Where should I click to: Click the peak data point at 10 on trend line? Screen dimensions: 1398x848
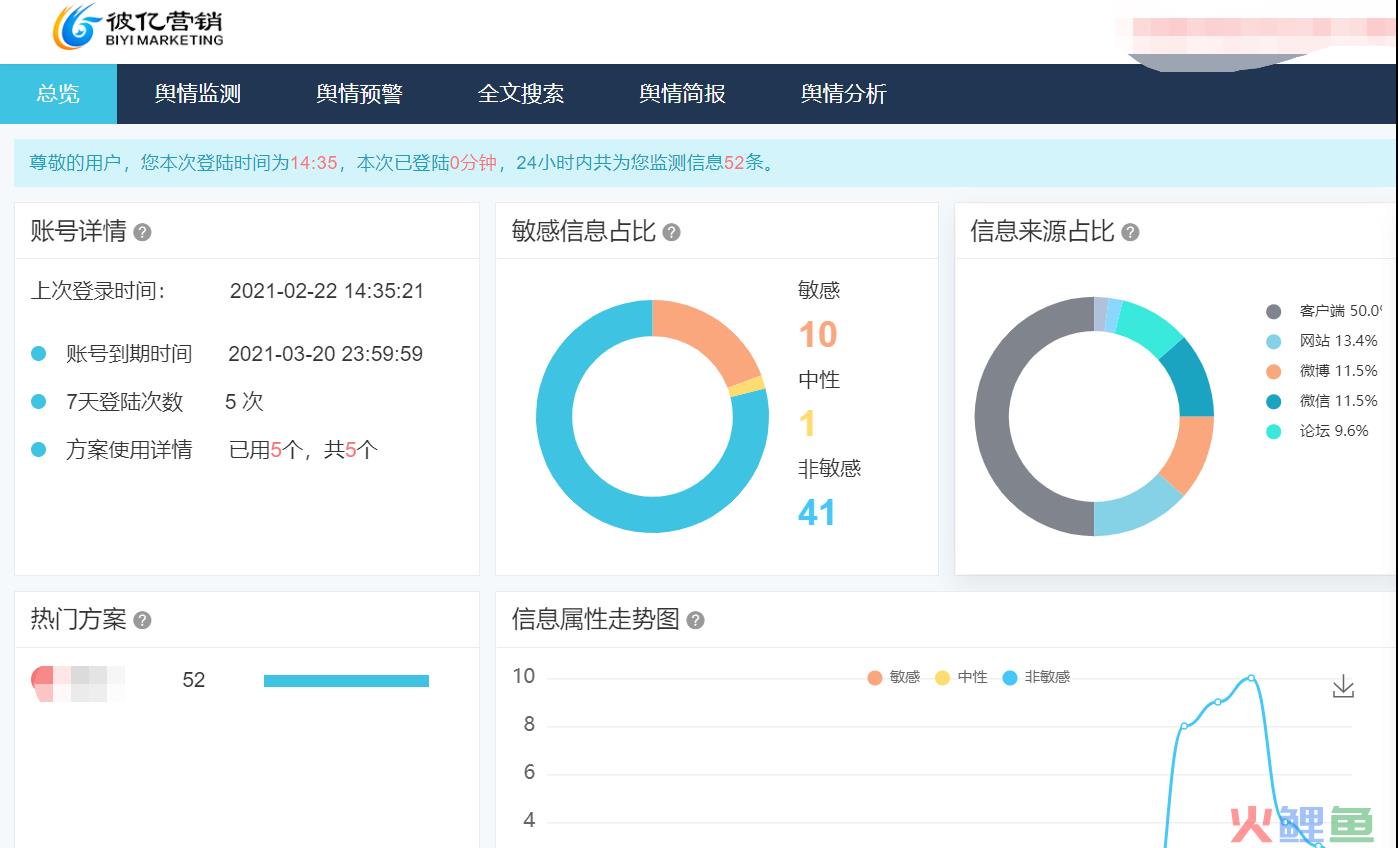coord(1250,678)
